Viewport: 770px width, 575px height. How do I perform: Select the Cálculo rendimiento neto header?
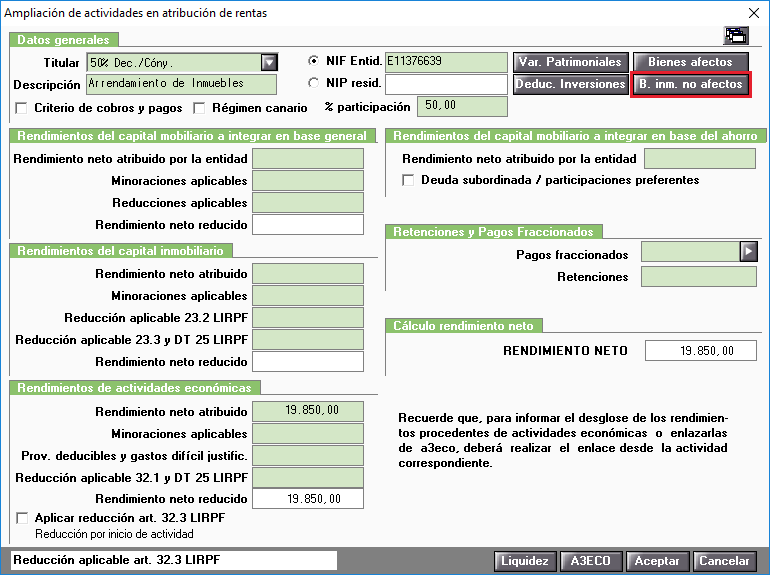click(464, 326)
